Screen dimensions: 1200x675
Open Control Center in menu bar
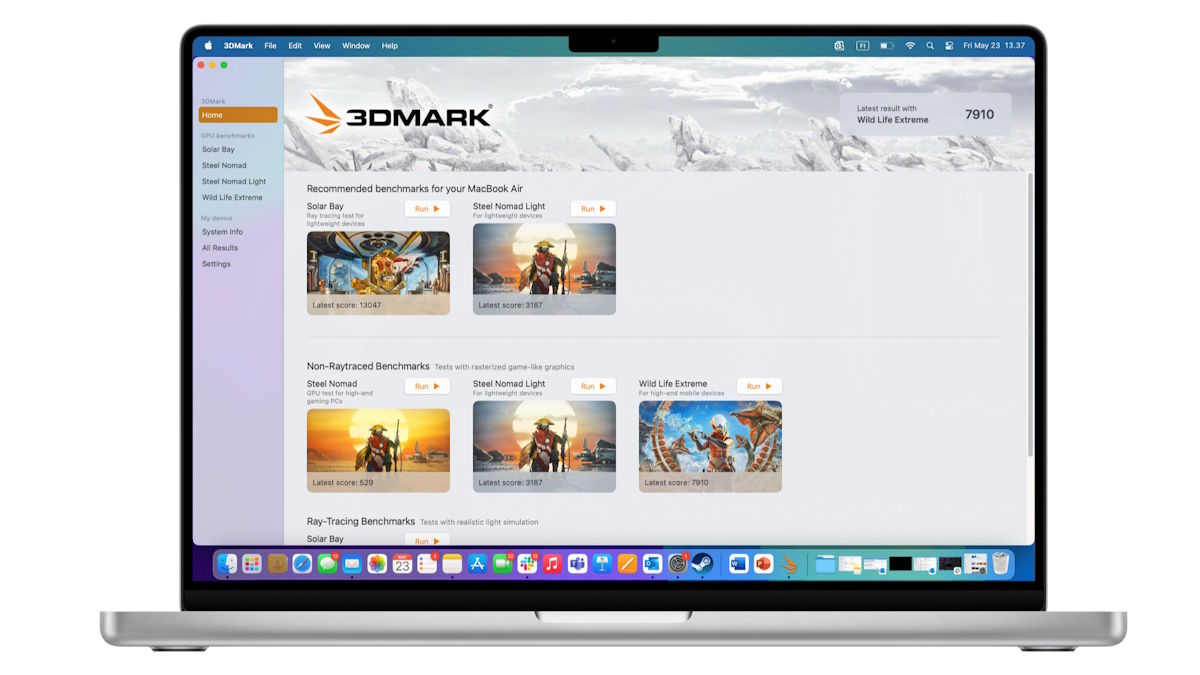pyautogui.click(x=949, y=45)
